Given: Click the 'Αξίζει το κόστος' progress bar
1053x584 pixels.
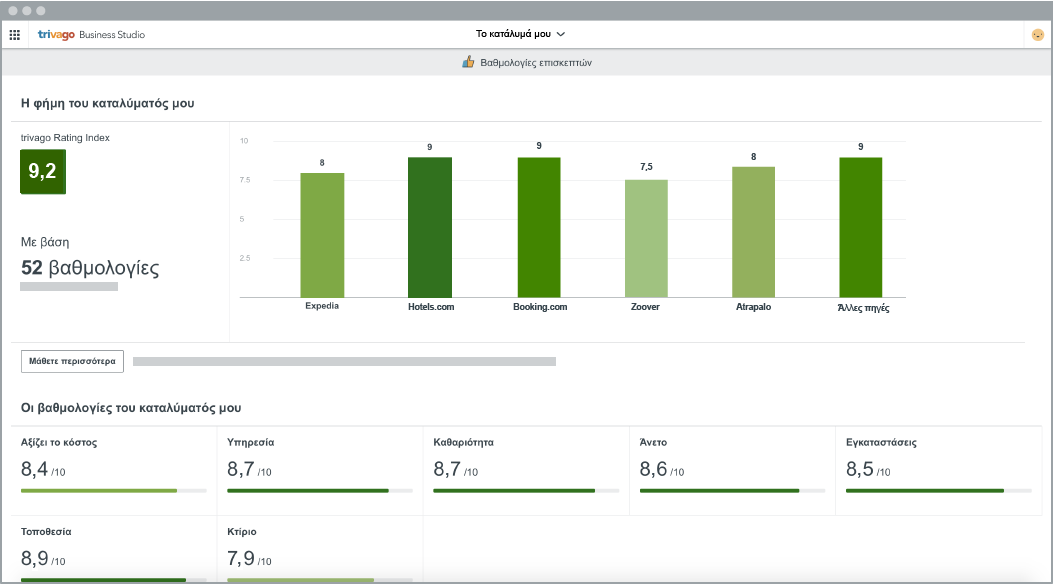Looking at the screenshot, I should [x=113, y=491].
